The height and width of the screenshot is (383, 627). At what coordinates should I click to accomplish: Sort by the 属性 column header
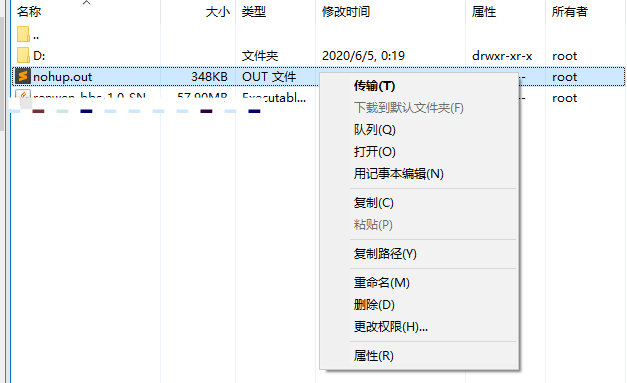(484, 12)
